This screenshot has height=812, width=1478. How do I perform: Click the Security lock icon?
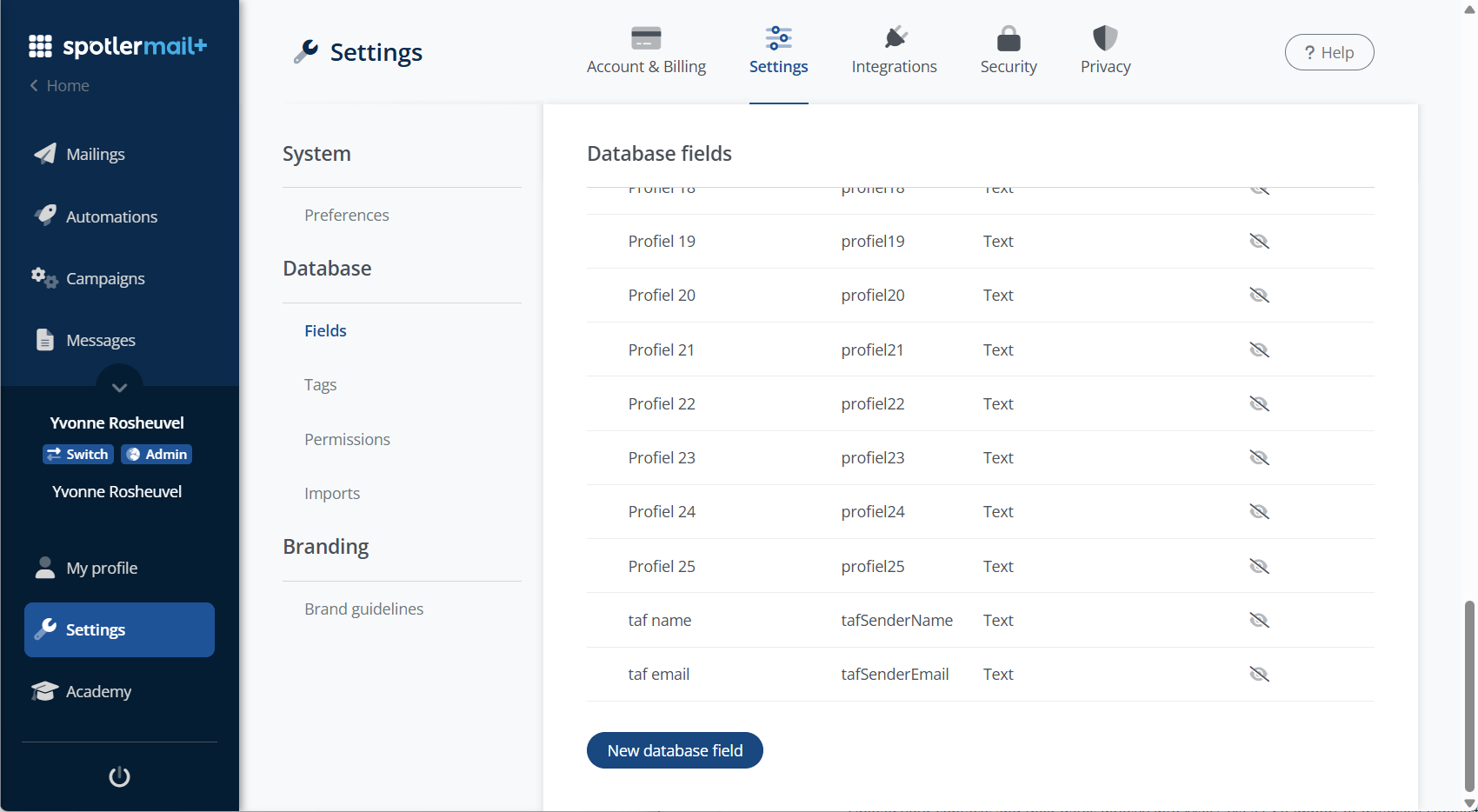point(1009,38)
